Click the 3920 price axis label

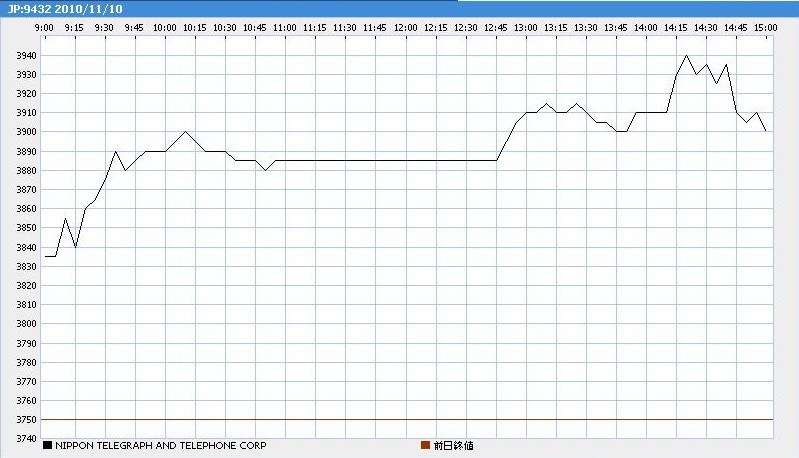click(26, 94)
